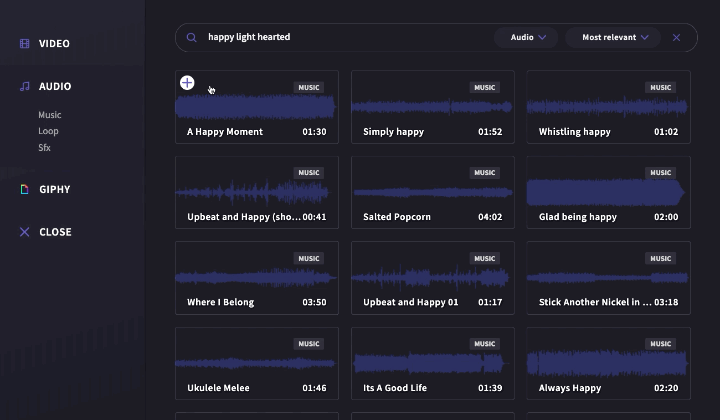Select the Where I Belong track
This screenshot has height=420, width=720.
click(256, 277)
